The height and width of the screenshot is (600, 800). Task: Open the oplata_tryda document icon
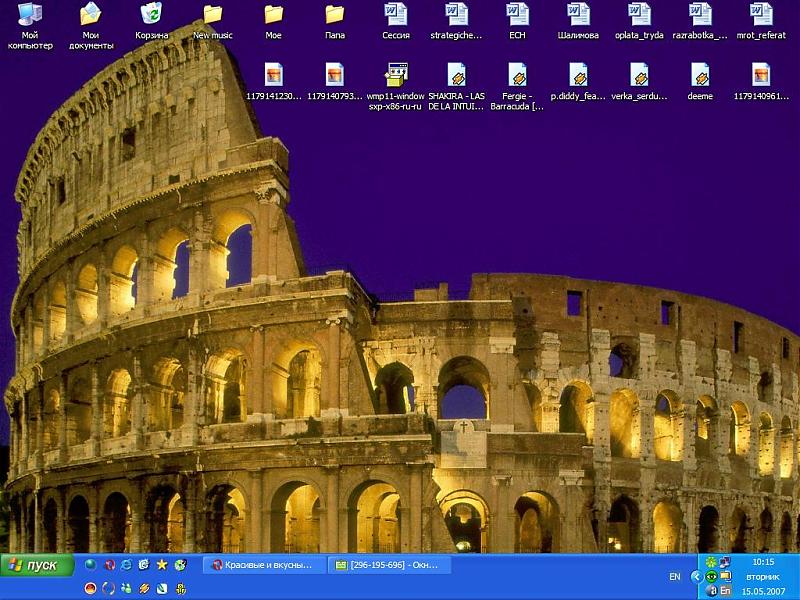639,15
